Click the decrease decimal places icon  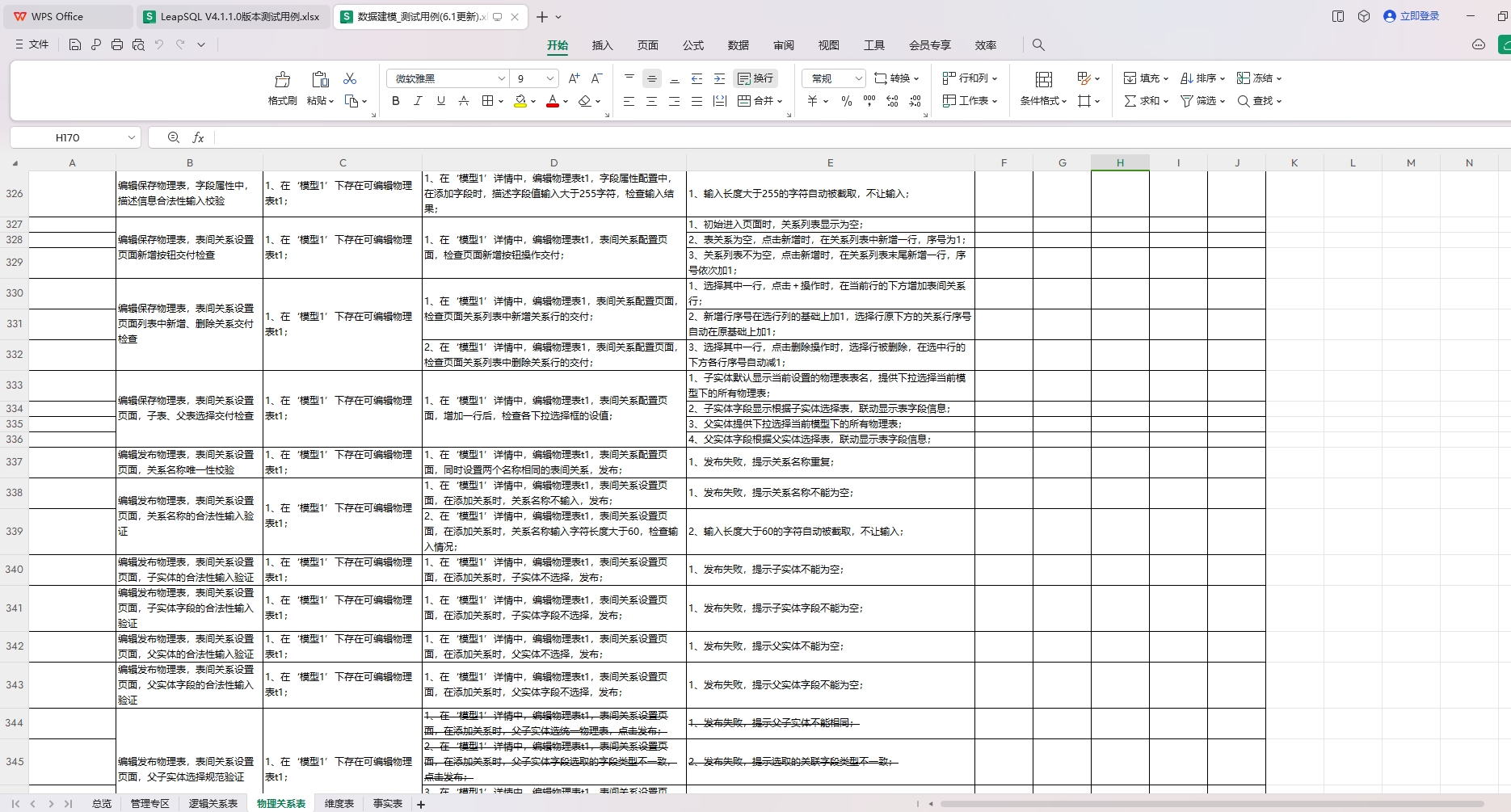(915, 101)
